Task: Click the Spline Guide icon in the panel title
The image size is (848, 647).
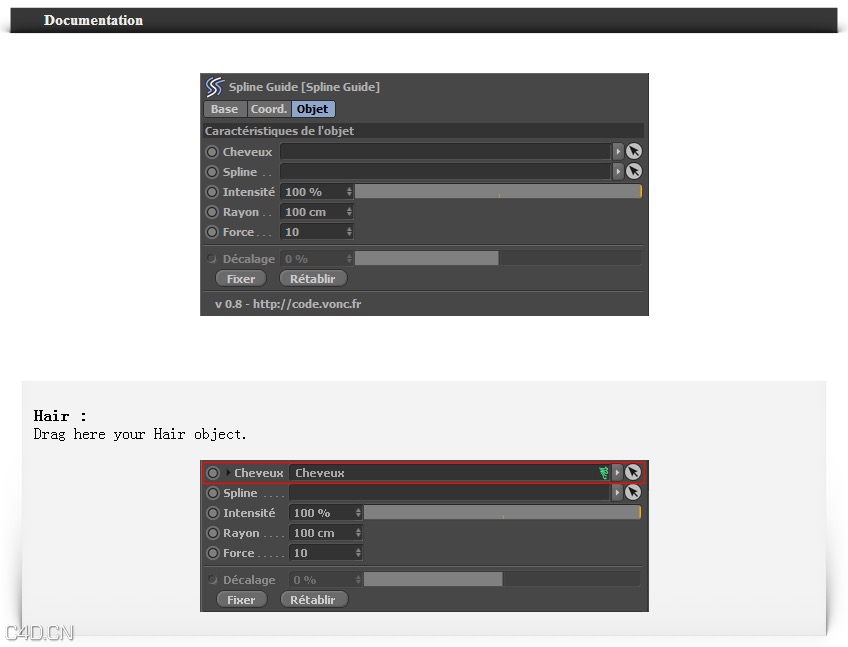Action: point(211,86)
